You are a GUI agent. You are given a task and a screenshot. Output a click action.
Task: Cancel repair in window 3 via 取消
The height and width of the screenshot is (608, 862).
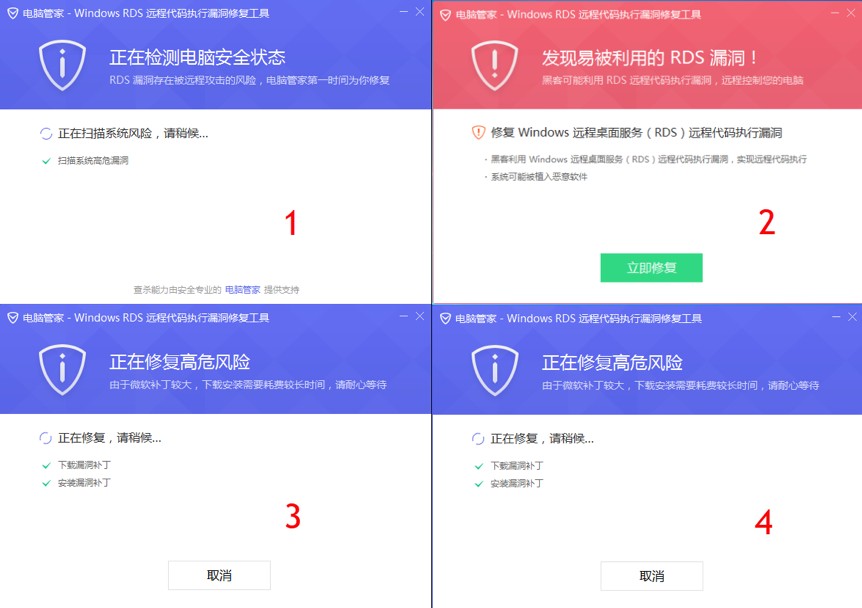tap(219, 576)
